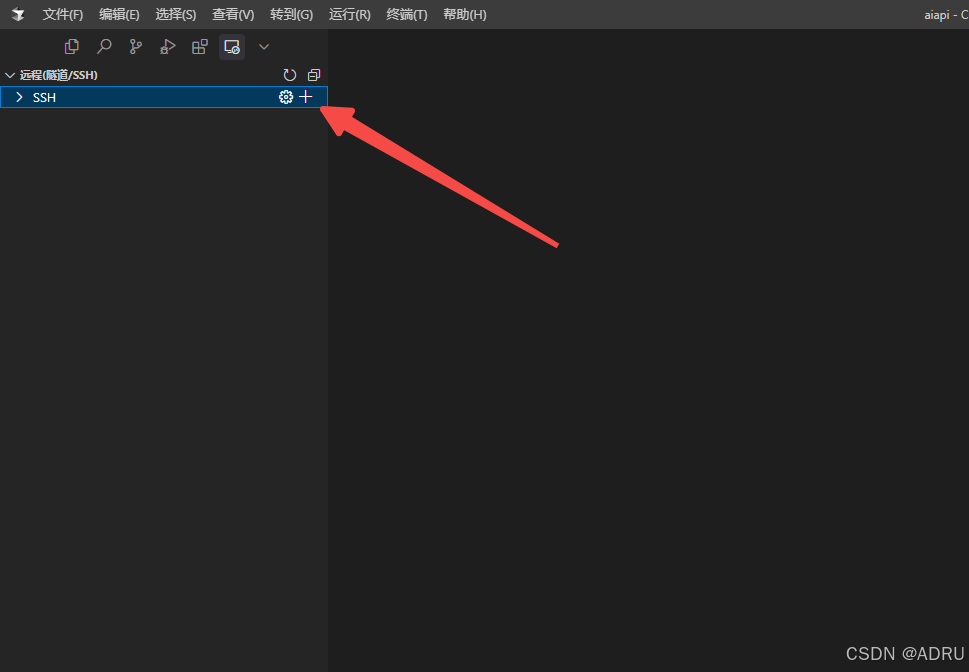969x672 pixels.
Task: Open the 查看(V) menu
Action: tap(233, 14)
